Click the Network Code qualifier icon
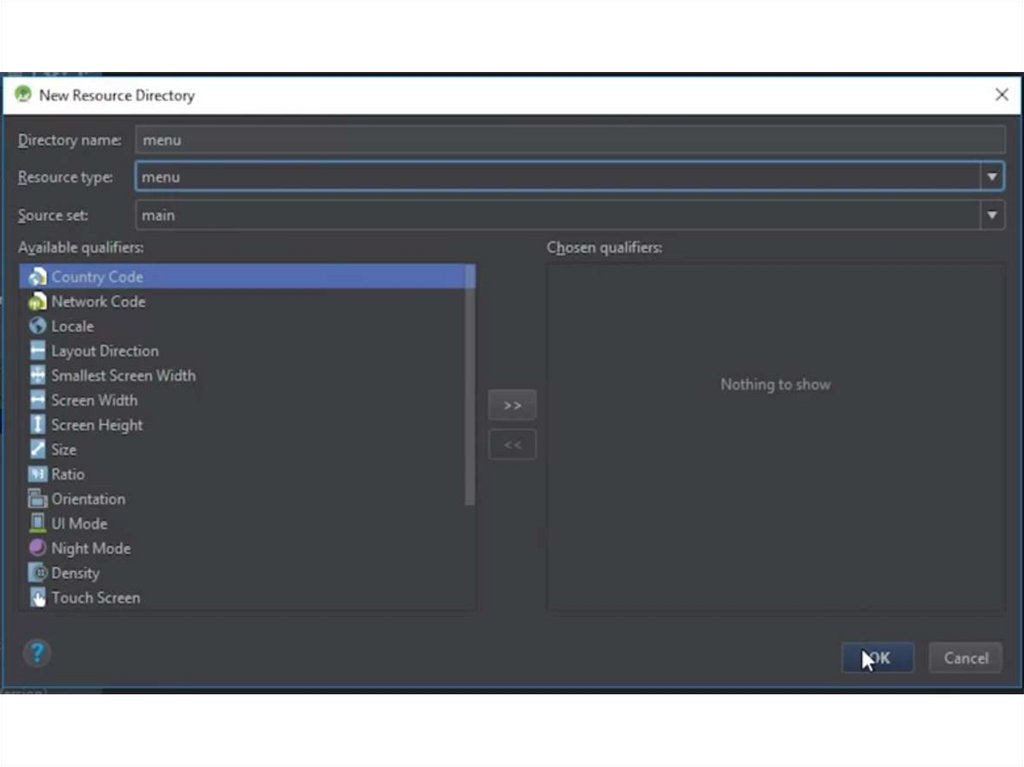The height and width of the screenshot is (767, 1024). pos(37,301)
